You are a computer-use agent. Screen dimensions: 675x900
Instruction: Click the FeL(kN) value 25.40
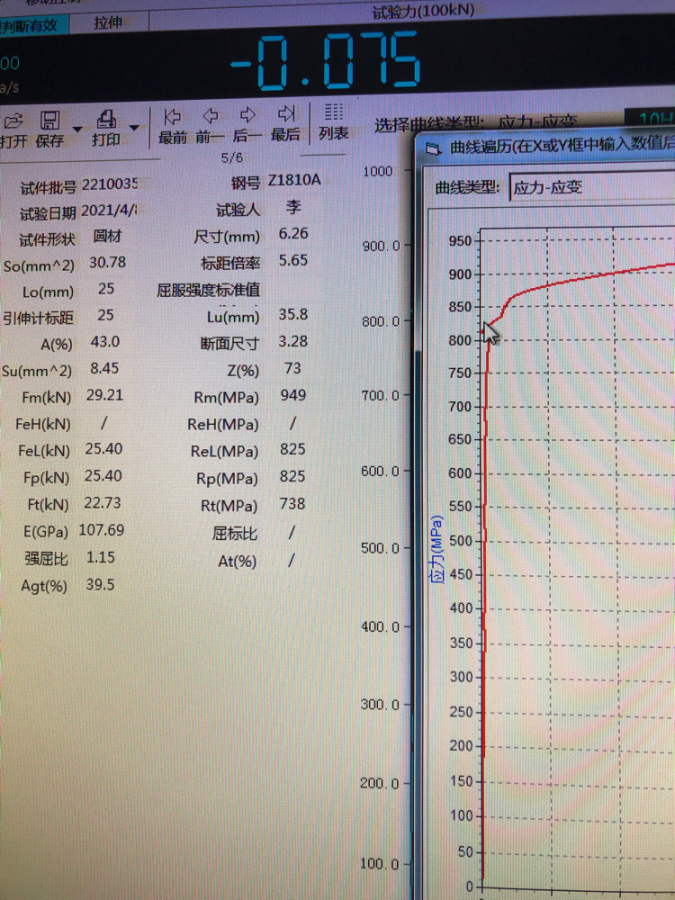coord(104,449)
